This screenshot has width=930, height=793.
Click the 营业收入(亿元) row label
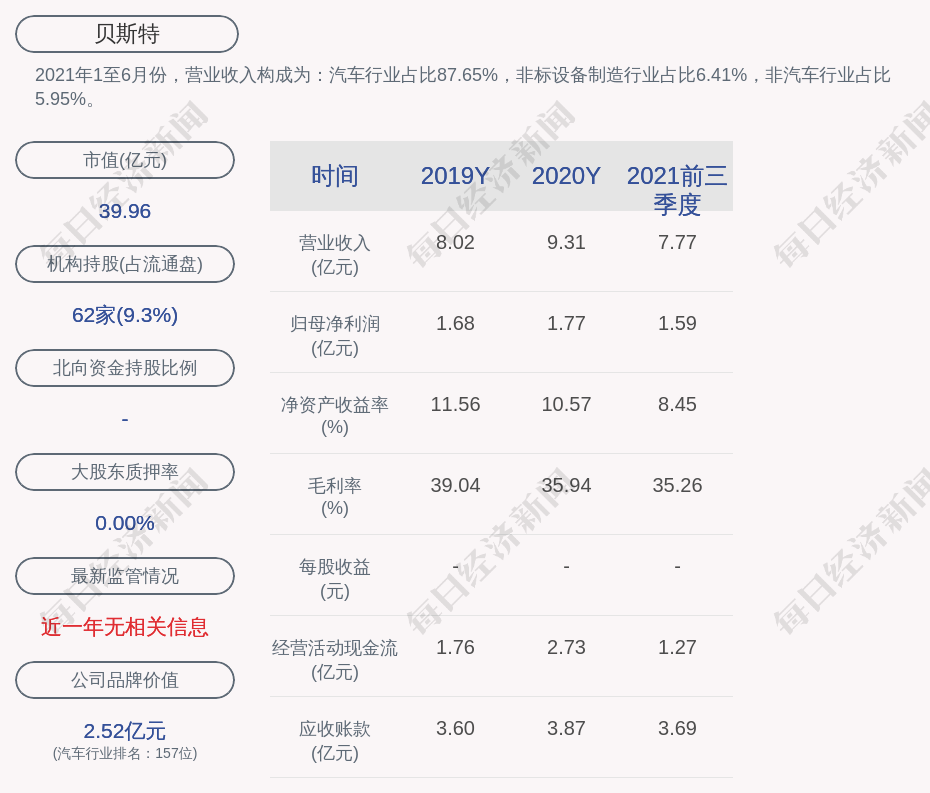click(335, 255)
